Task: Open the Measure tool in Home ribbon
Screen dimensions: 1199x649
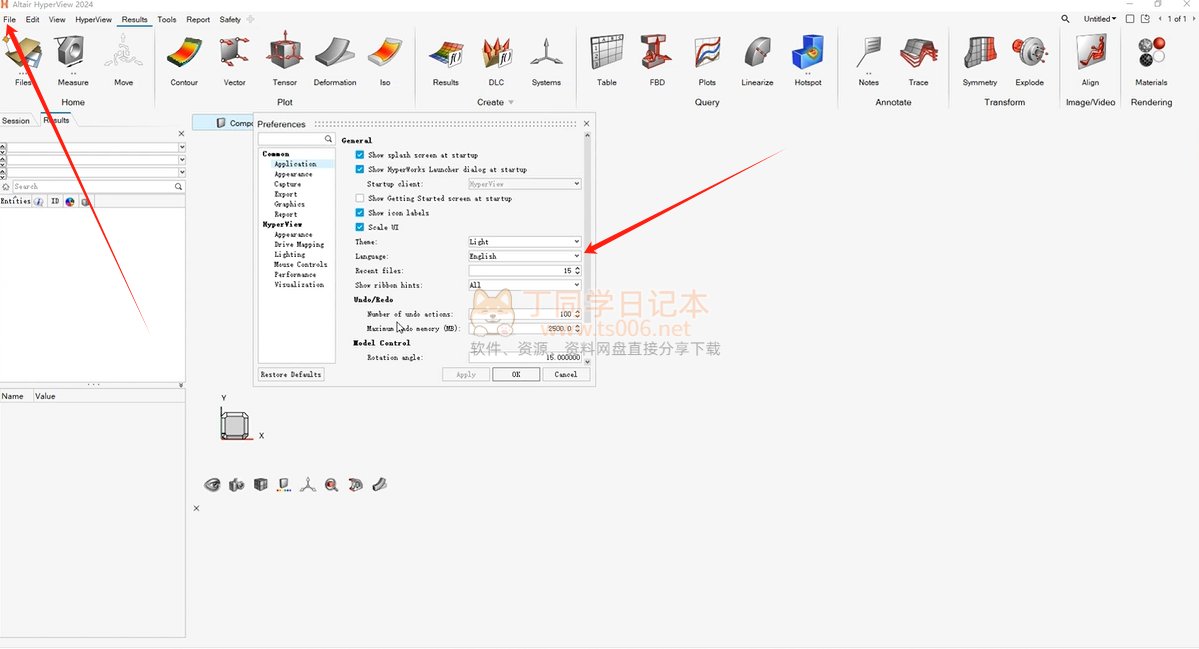Action: pos(73,60)
